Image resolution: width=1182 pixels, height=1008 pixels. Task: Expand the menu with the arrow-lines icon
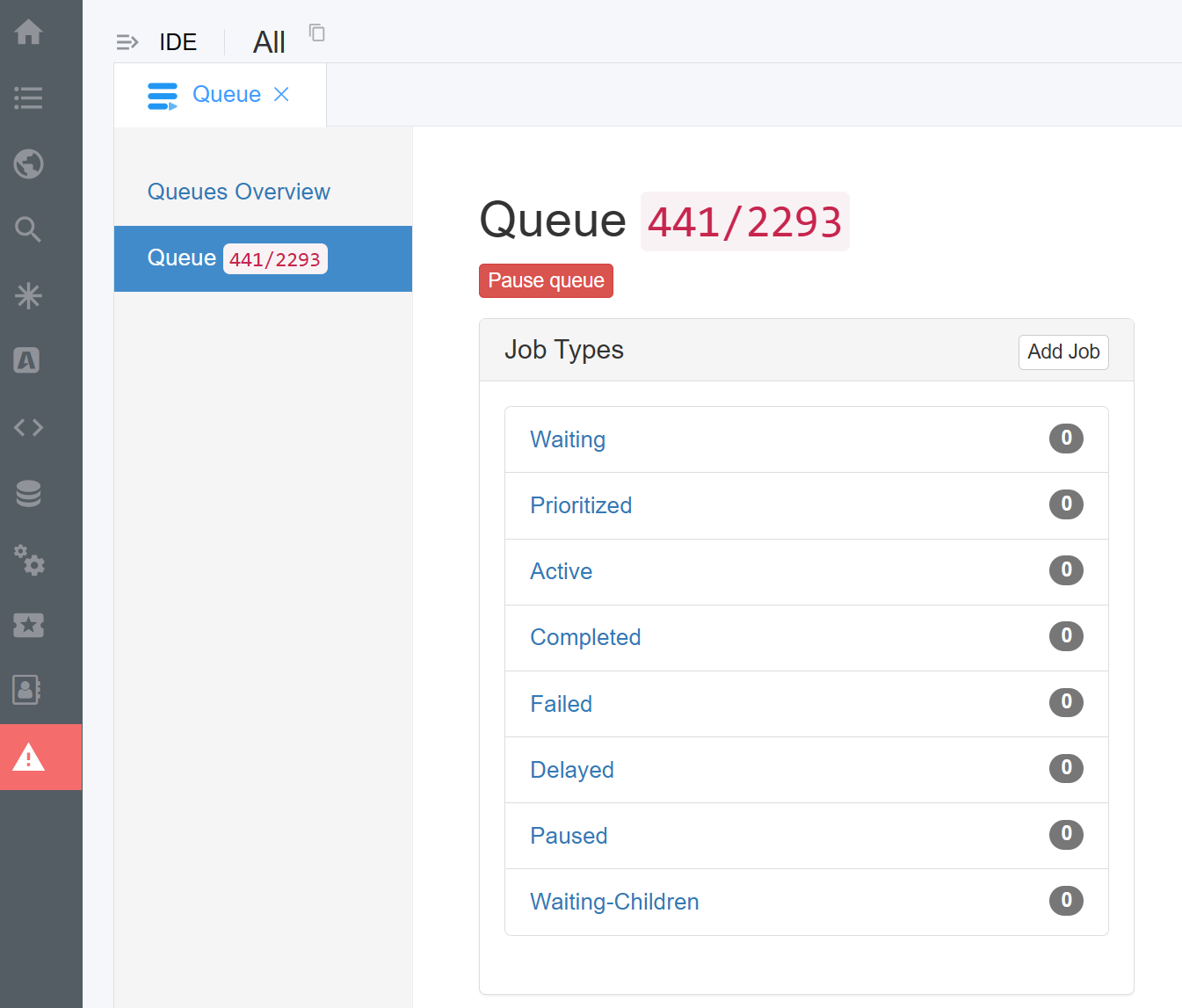(127, 42)
